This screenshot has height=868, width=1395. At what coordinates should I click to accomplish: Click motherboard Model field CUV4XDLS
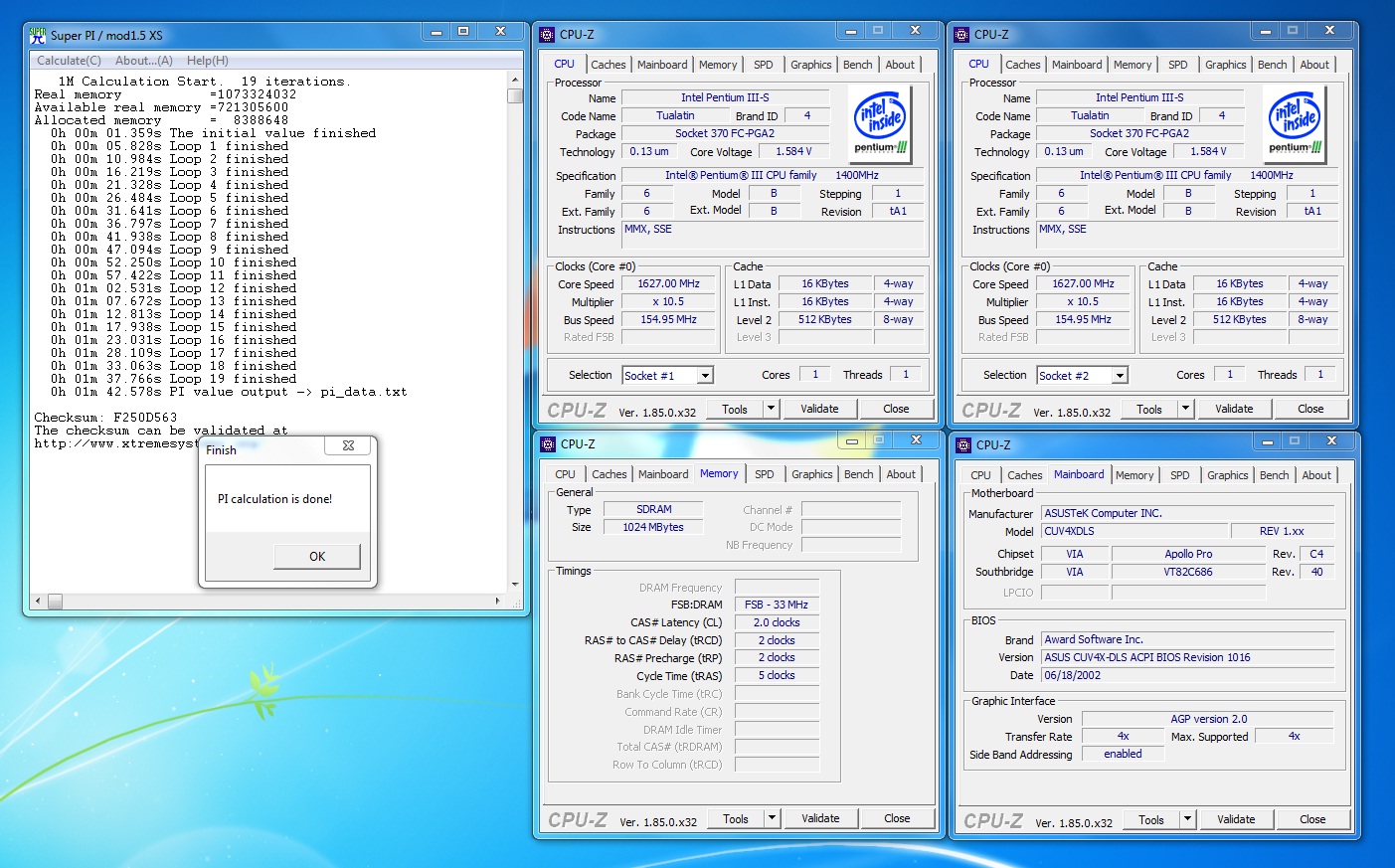(1134, 531)
